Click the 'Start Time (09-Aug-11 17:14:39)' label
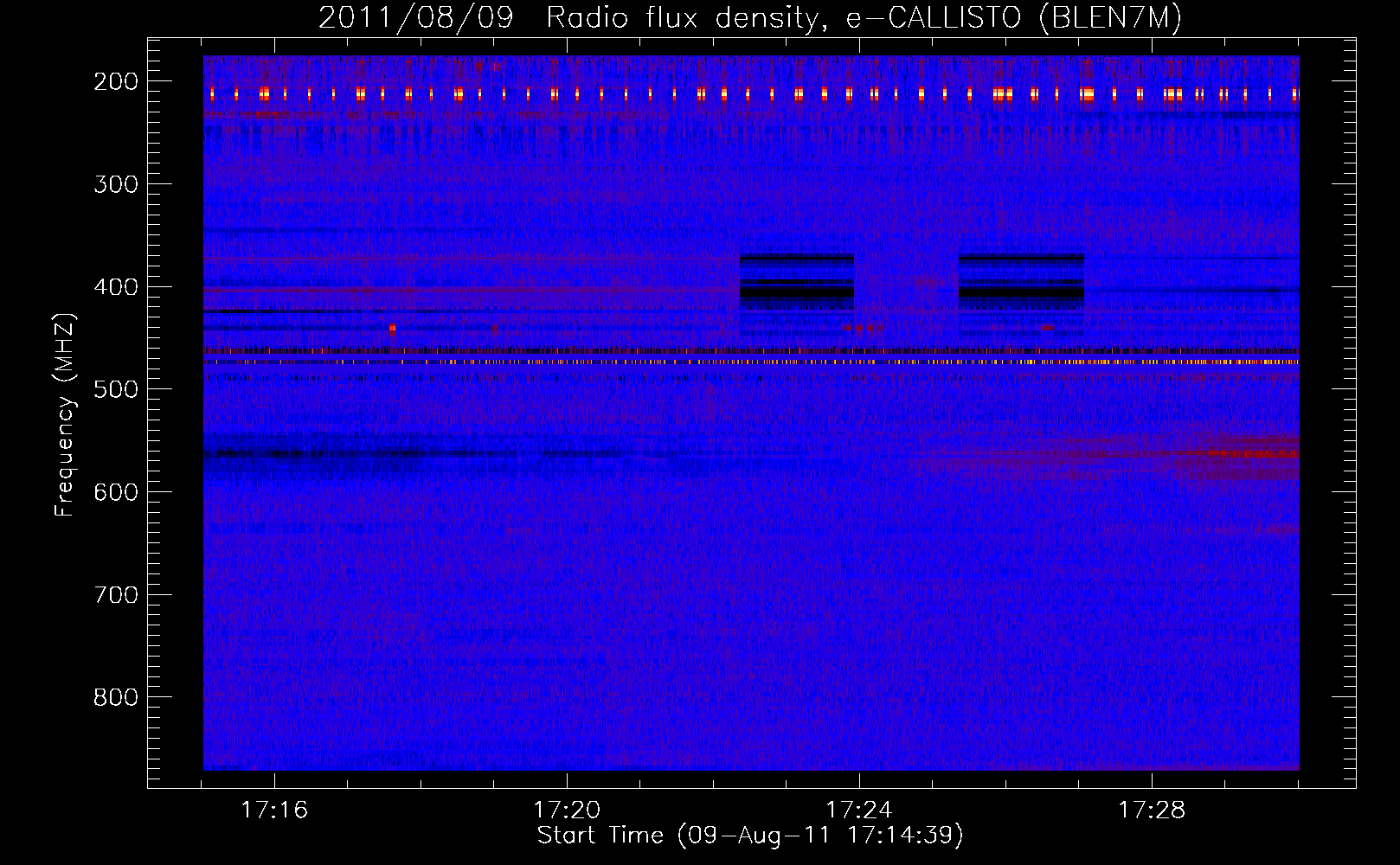 click(750, 836)
